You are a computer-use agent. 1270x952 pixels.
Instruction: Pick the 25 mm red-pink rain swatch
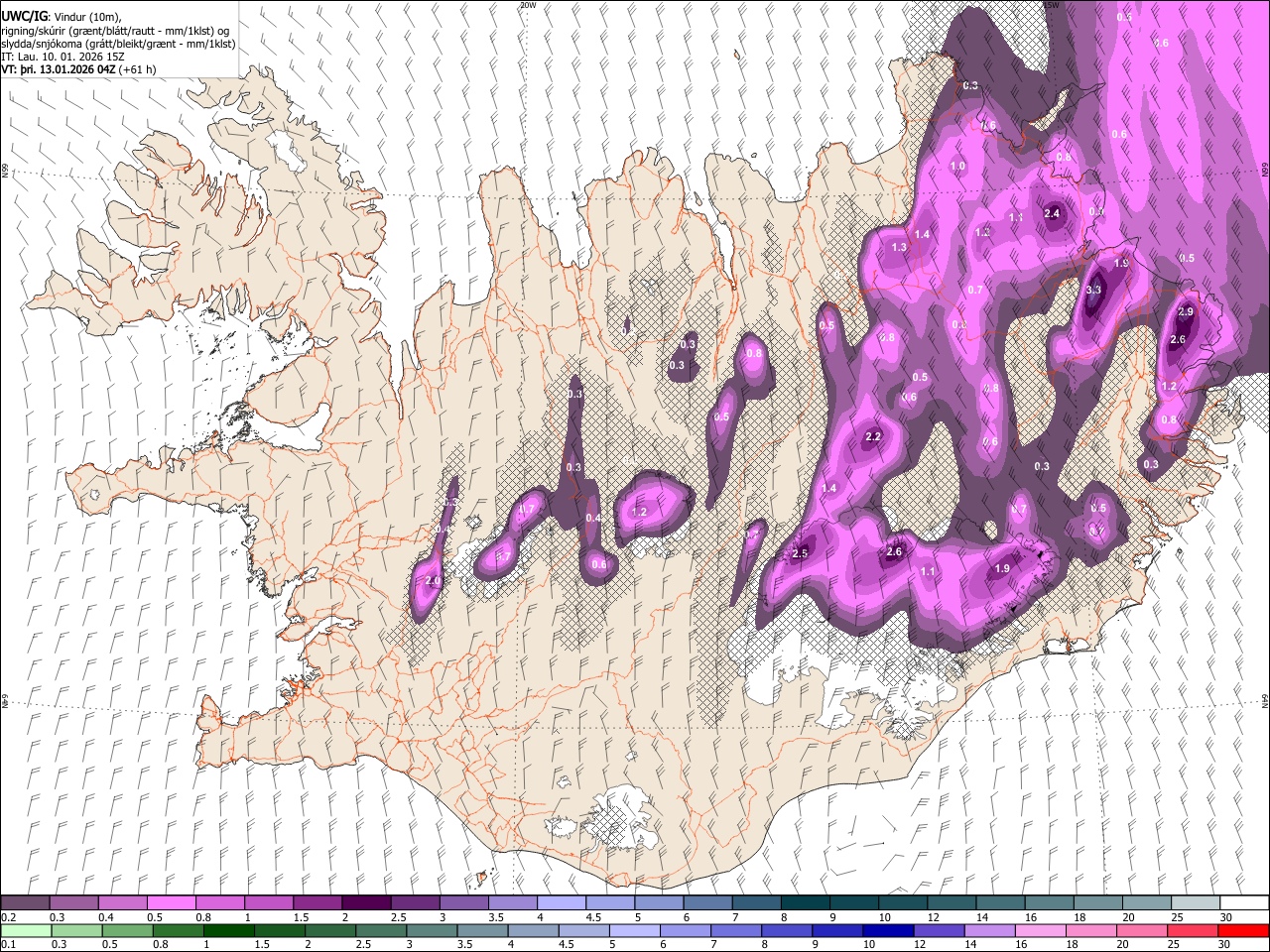coord(1192,930)
